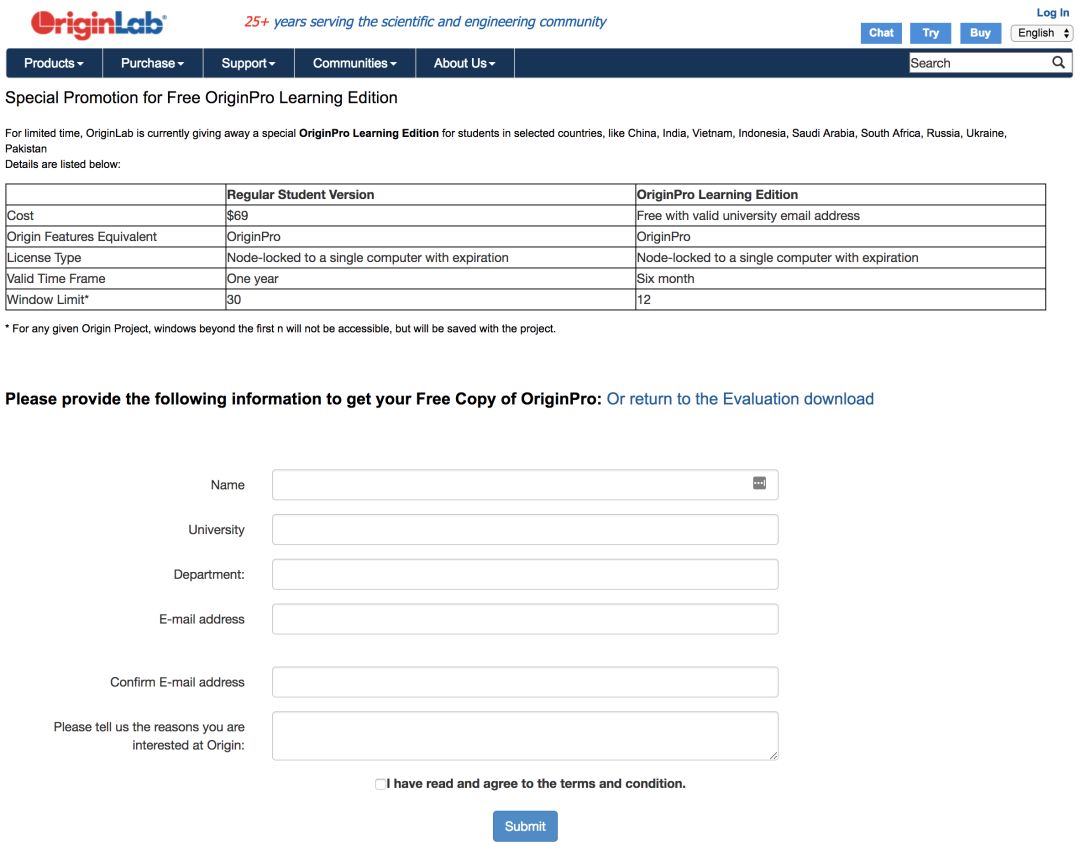Image resolution: width=1080 pixels, height=850 pixels.
Task: Click the search magnifier icon
Action: coord(1059,63)
